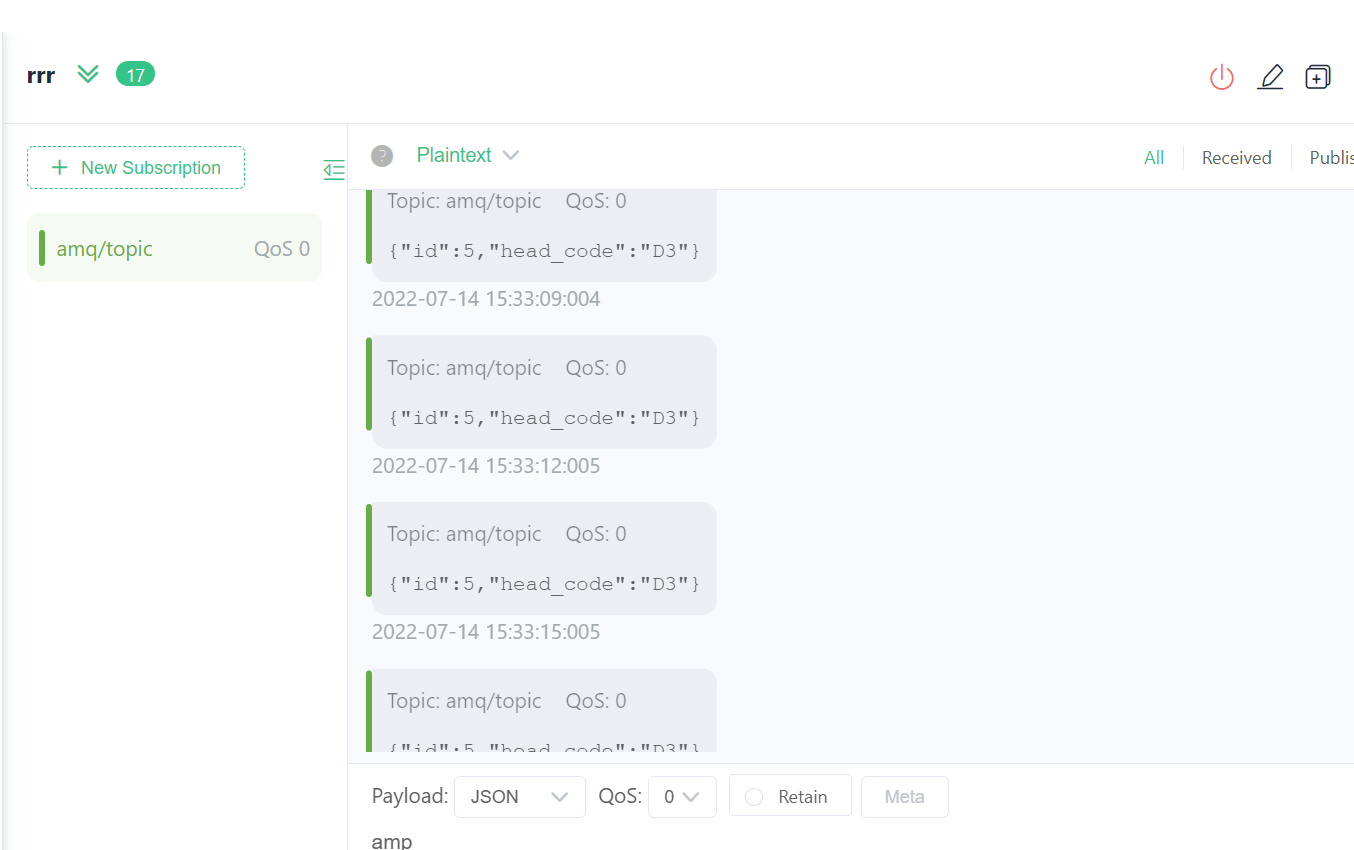Expand connection details with double chevron
Image resolution: width=1354 pixels, height=850 pixels.
point(87,73)
